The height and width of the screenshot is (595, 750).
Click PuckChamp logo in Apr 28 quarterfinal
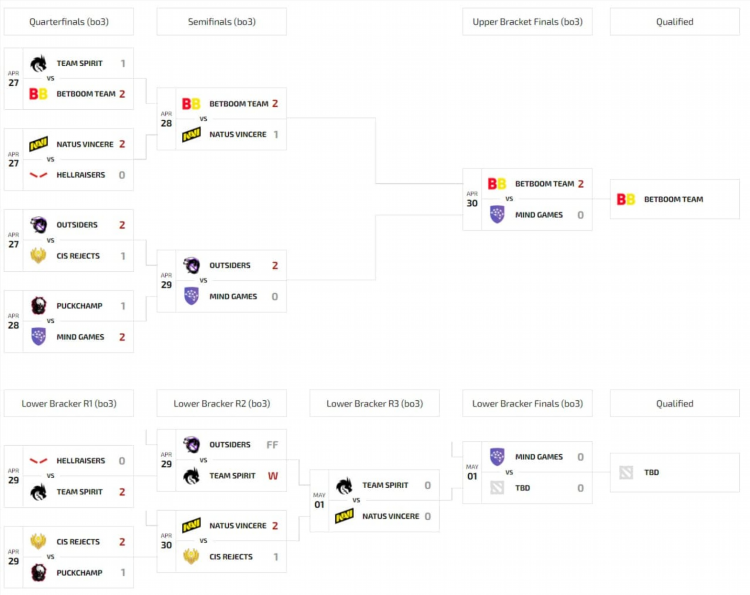click(x=38, y=306)
